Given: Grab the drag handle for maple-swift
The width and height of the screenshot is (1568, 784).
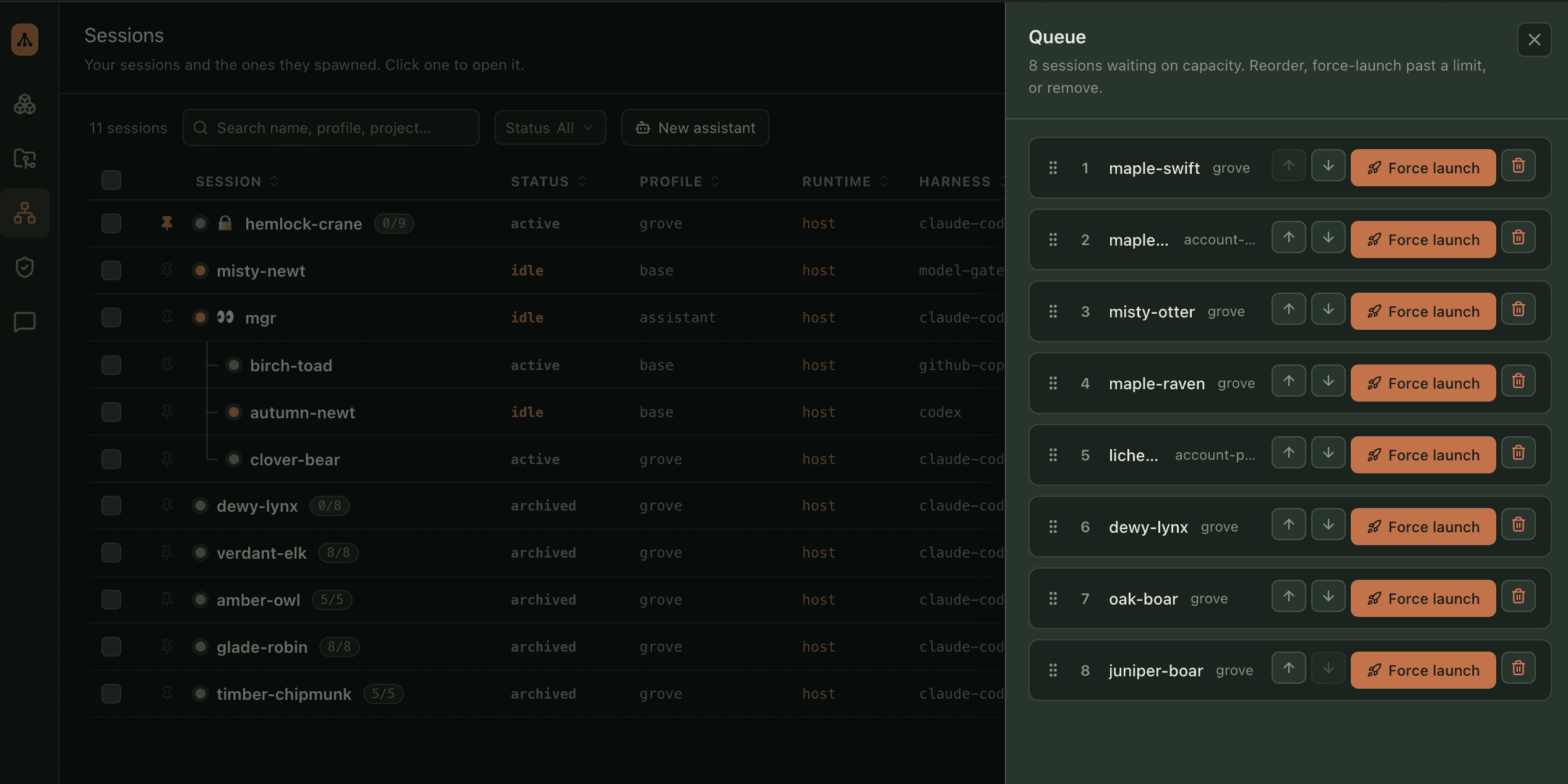Looking at the screenshot, I should pos(1053,168).
